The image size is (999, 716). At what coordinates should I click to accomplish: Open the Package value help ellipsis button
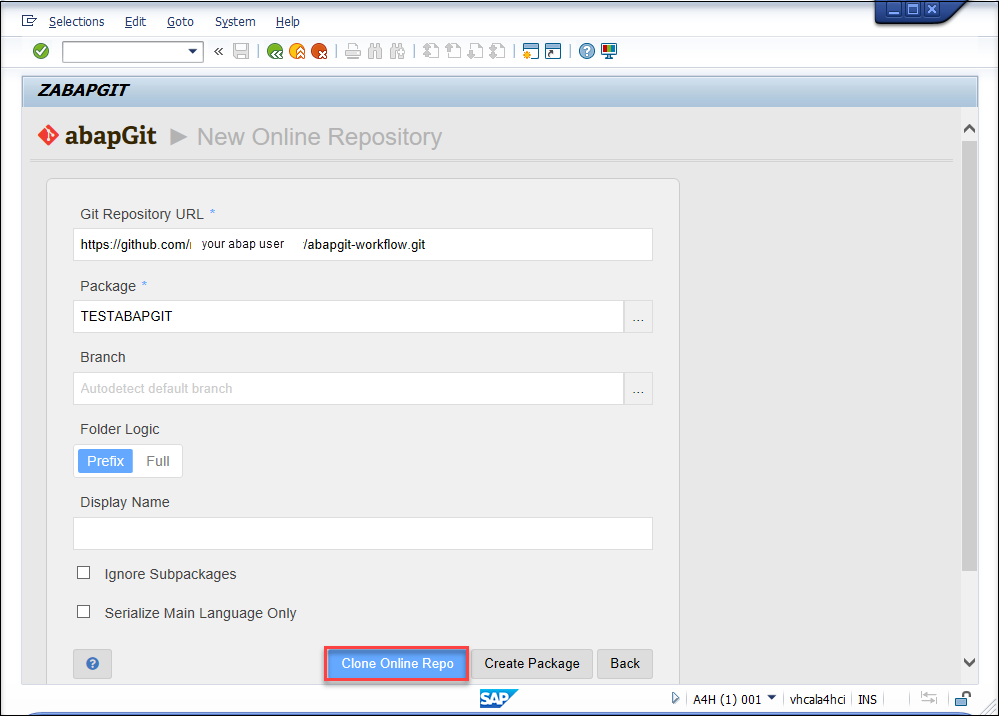(x=638, y=317)
